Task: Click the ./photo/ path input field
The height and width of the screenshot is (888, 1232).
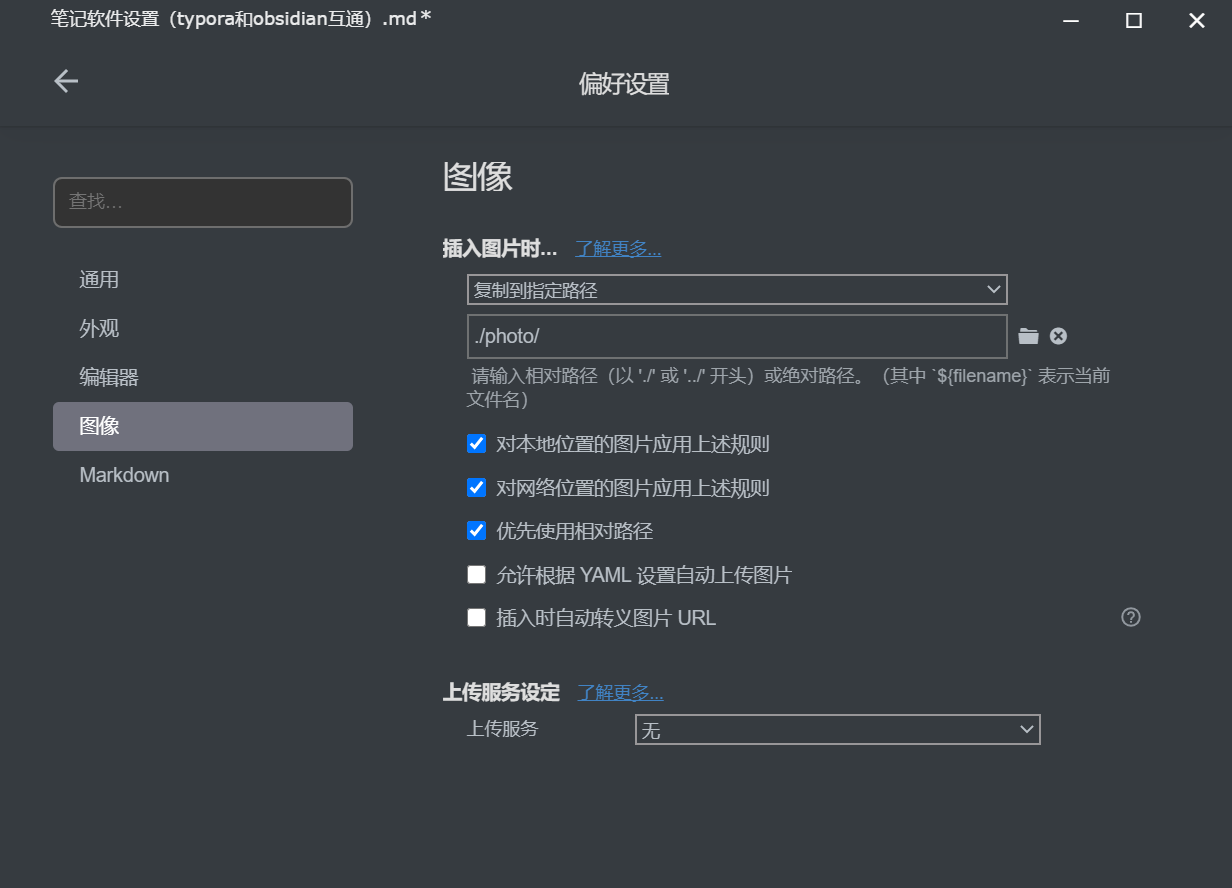Action: (737, 336)
